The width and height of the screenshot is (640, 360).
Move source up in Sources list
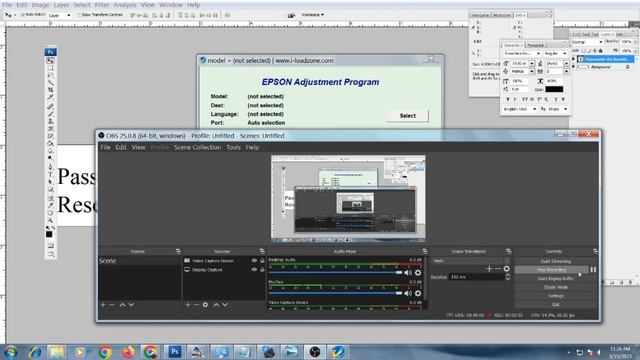click(216, 304)
